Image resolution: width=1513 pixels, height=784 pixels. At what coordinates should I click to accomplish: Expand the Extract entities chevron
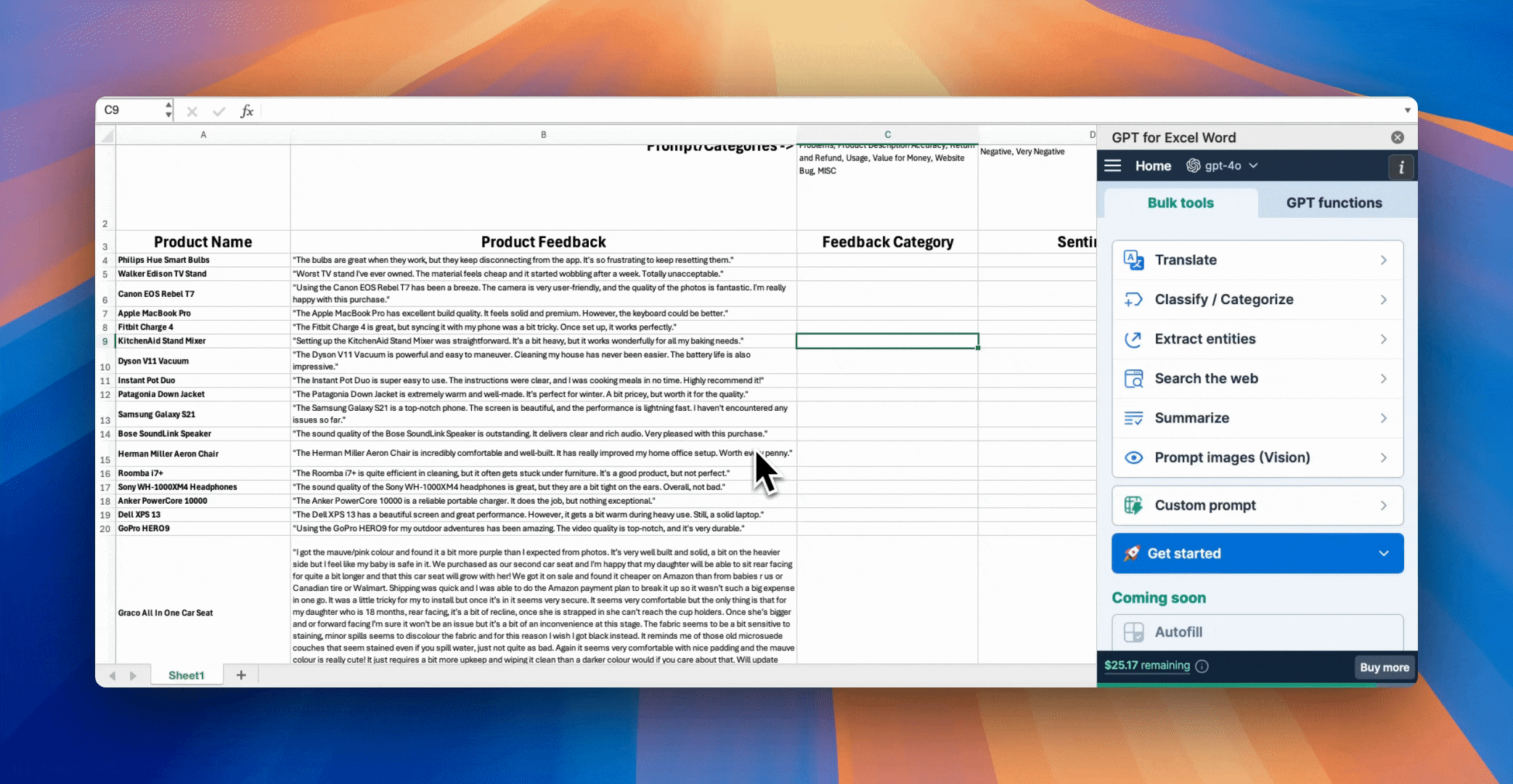[1384, 339]
